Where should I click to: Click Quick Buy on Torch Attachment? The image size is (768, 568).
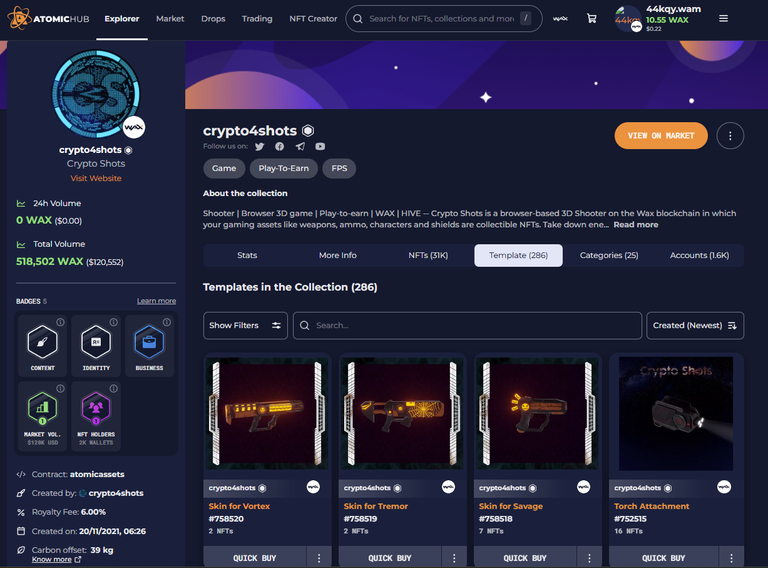click(664, 558)
